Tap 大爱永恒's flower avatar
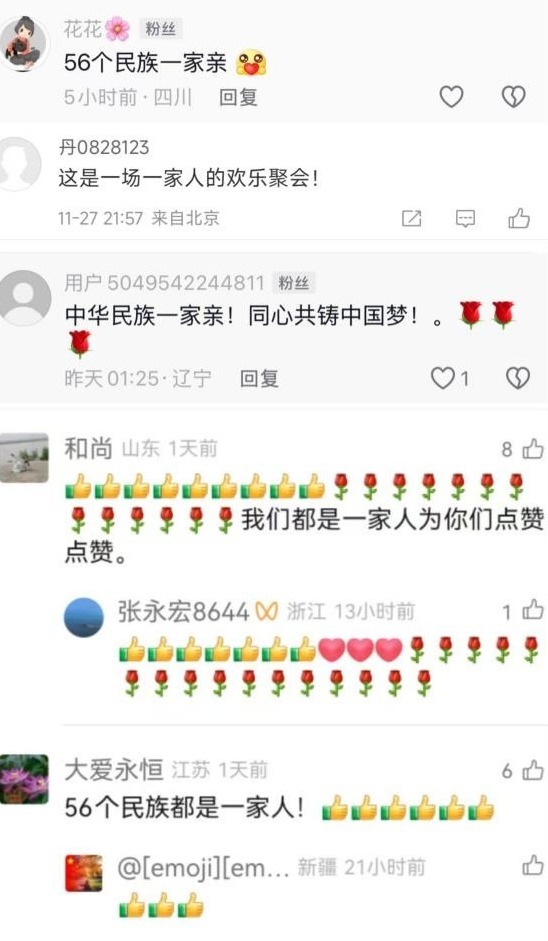Viewport: 548px width, 941px height. click(x=24, y=779)
